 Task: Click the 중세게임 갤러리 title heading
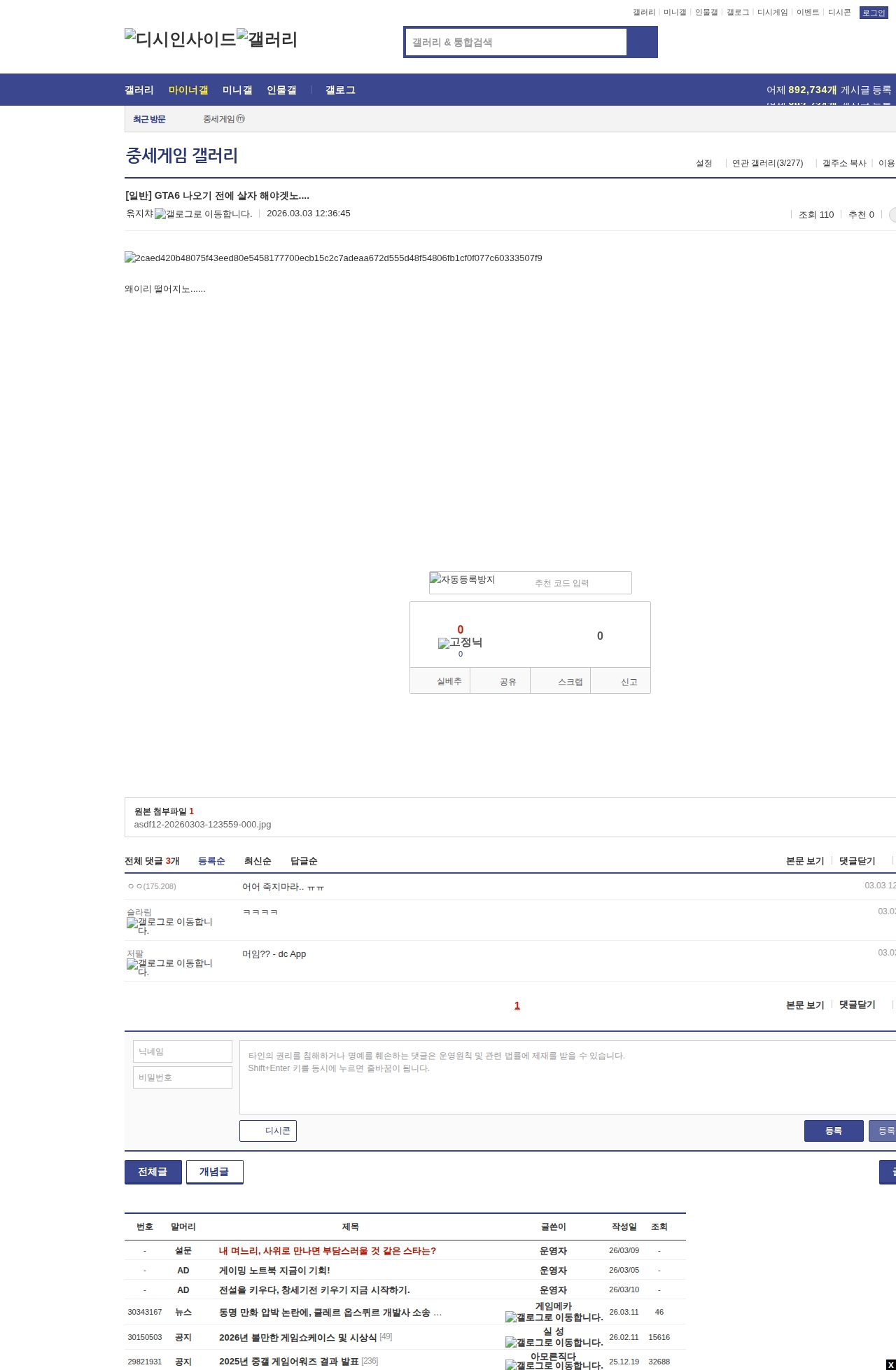[x=181, y=155]
